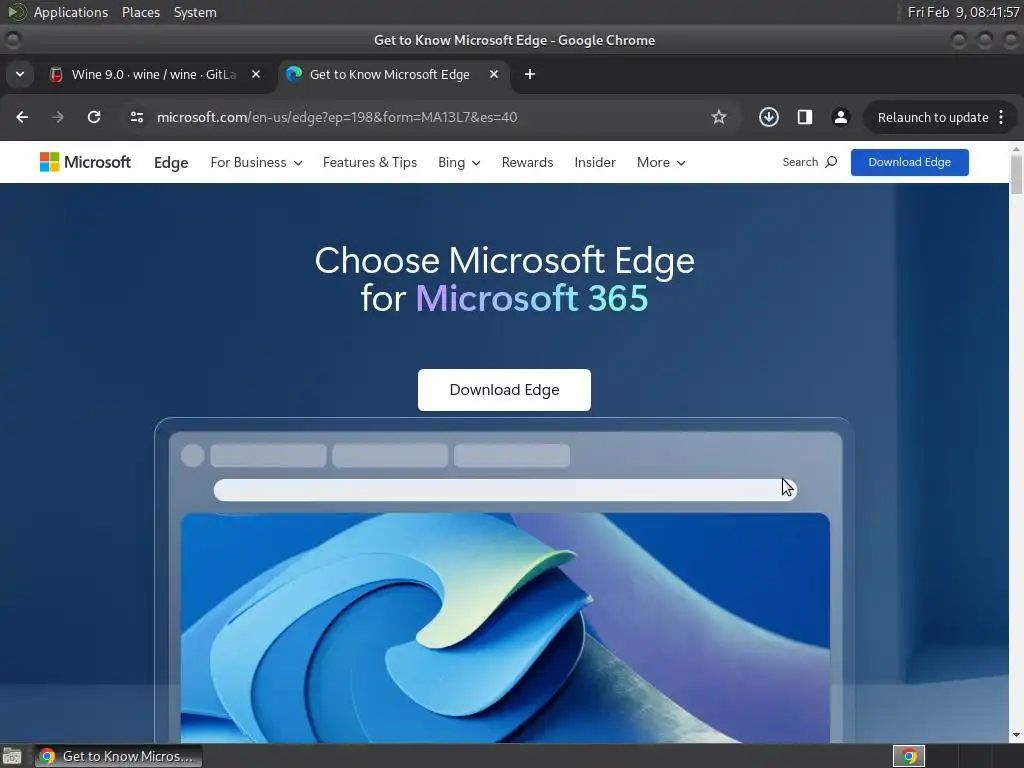
Task: Open Chrome profile icon
Action: point(840,117)
